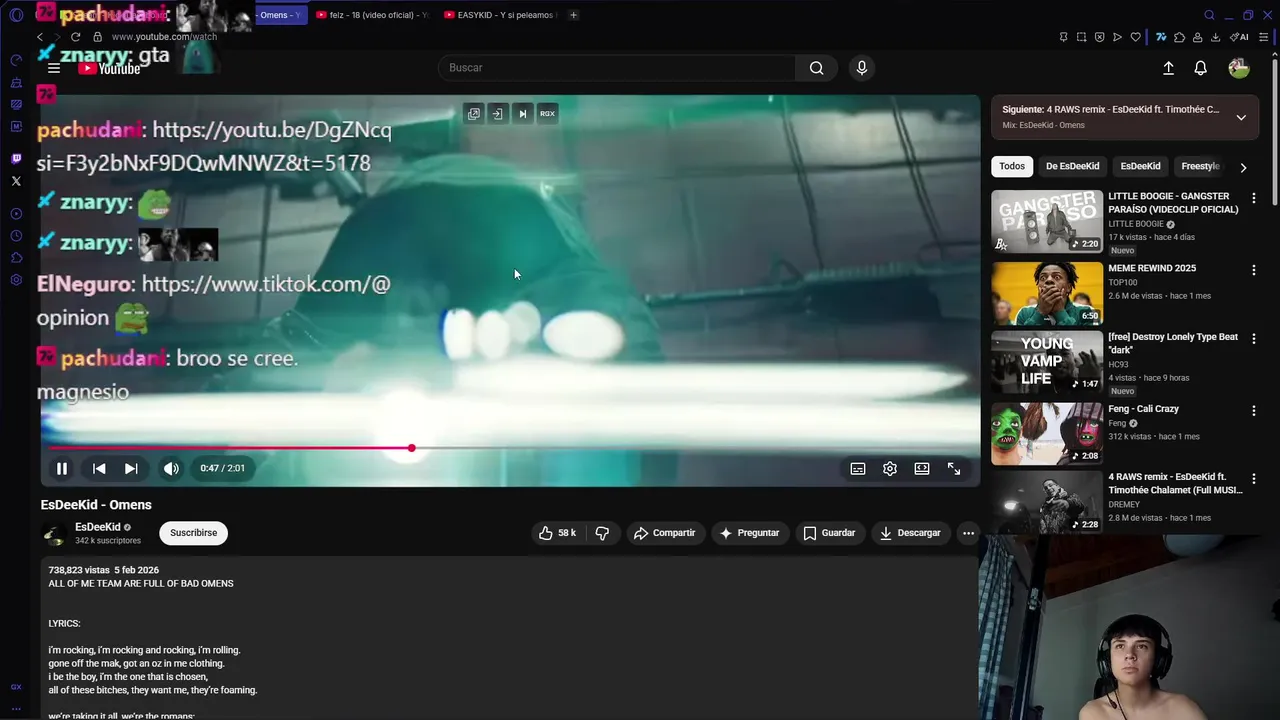
Task: Click the www.youtube.com/watch address bar
Action: coord(164,37)
